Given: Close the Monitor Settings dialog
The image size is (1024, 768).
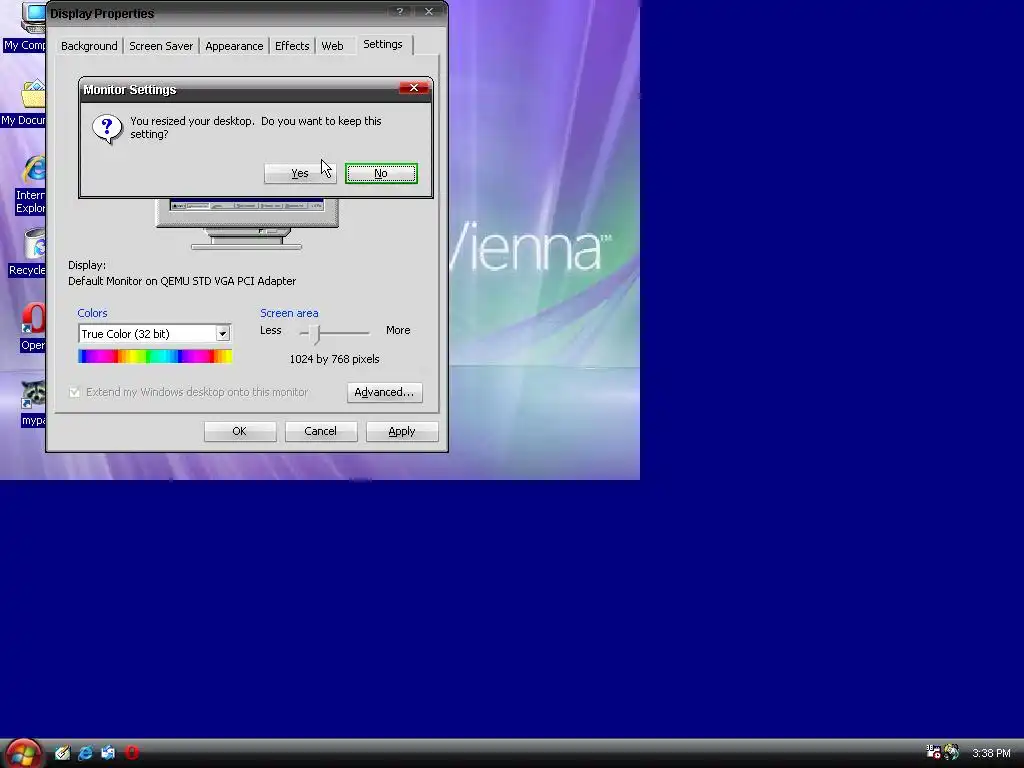Looking at the screenshot, I should click(x=413, y=88).
